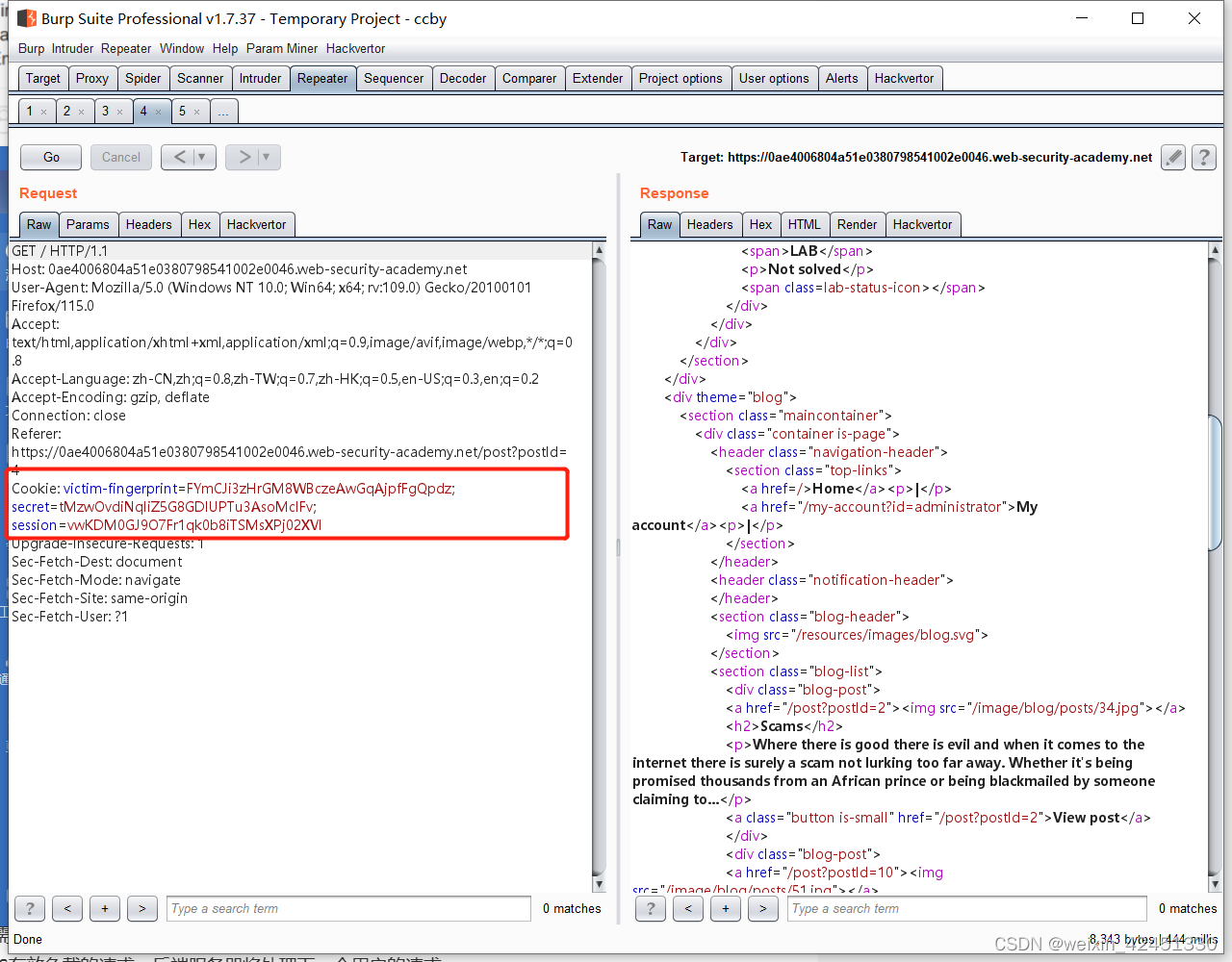Switch to the Scanner tab
Viewport: 1232px width, 962px height.
(200, 78)
